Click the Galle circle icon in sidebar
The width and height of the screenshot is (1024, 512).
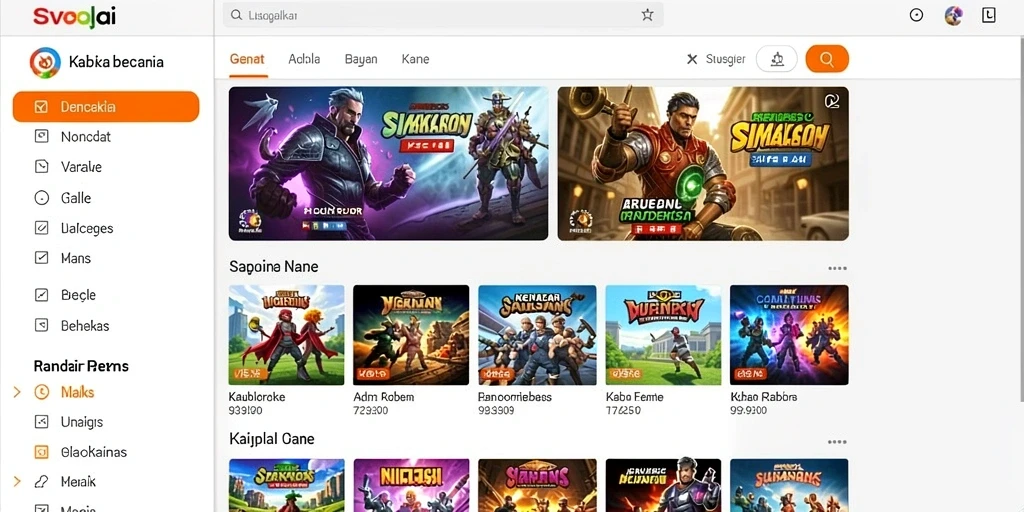pos(41,198)
